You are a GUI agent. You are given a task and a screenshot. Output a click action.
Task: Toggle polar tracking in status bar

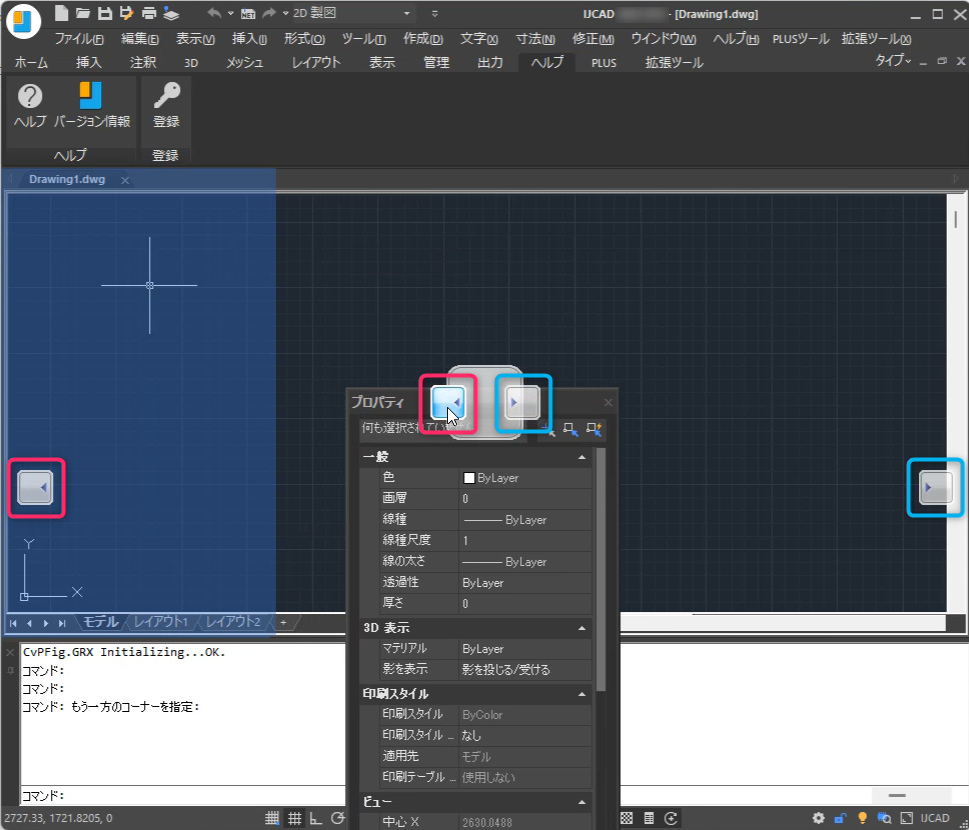(x=338, y=818)
